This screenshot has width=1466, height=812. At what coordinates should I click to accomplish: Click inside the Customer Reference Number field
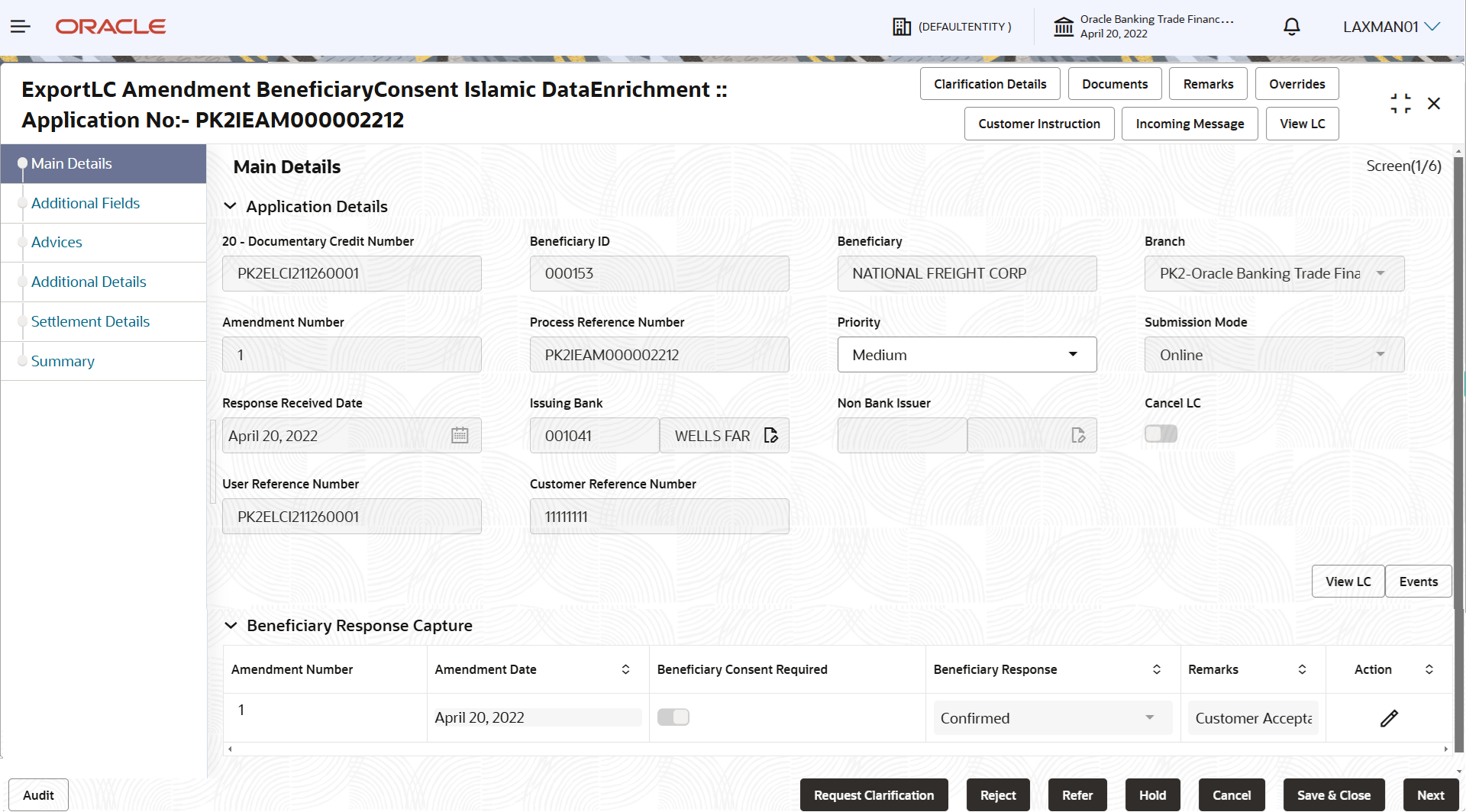pos(659,516)
